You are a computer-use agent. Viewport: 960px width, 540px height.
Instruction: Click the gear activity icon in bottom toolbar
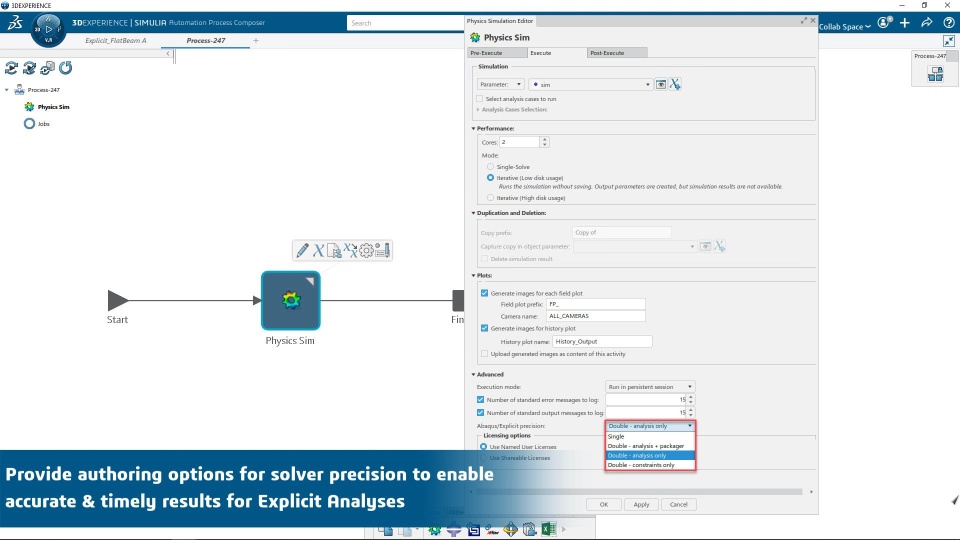coord(434,530)
